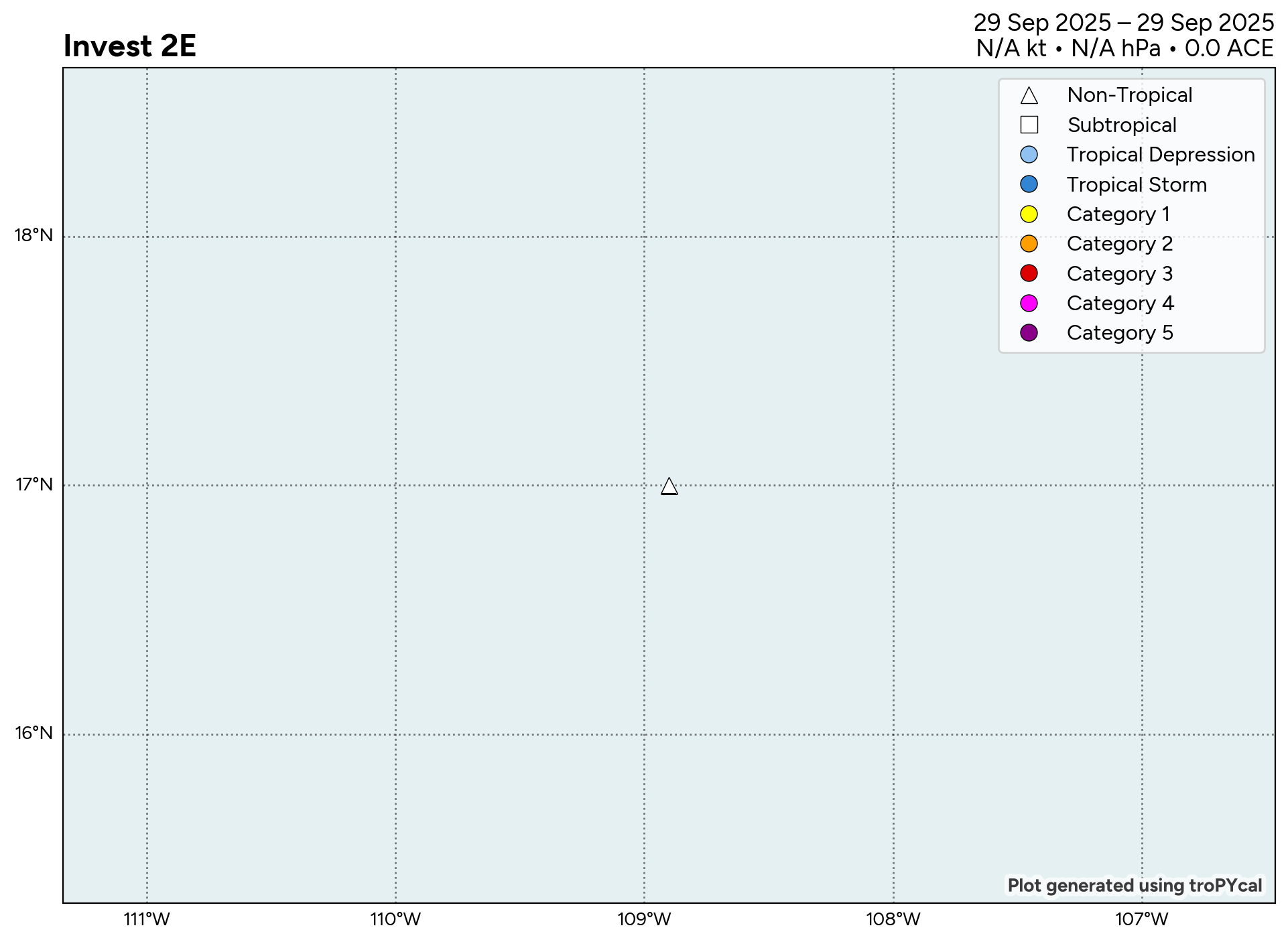
Task: Click the 'Non-Tropical' legend label
Action: [x=1129, y=95]
